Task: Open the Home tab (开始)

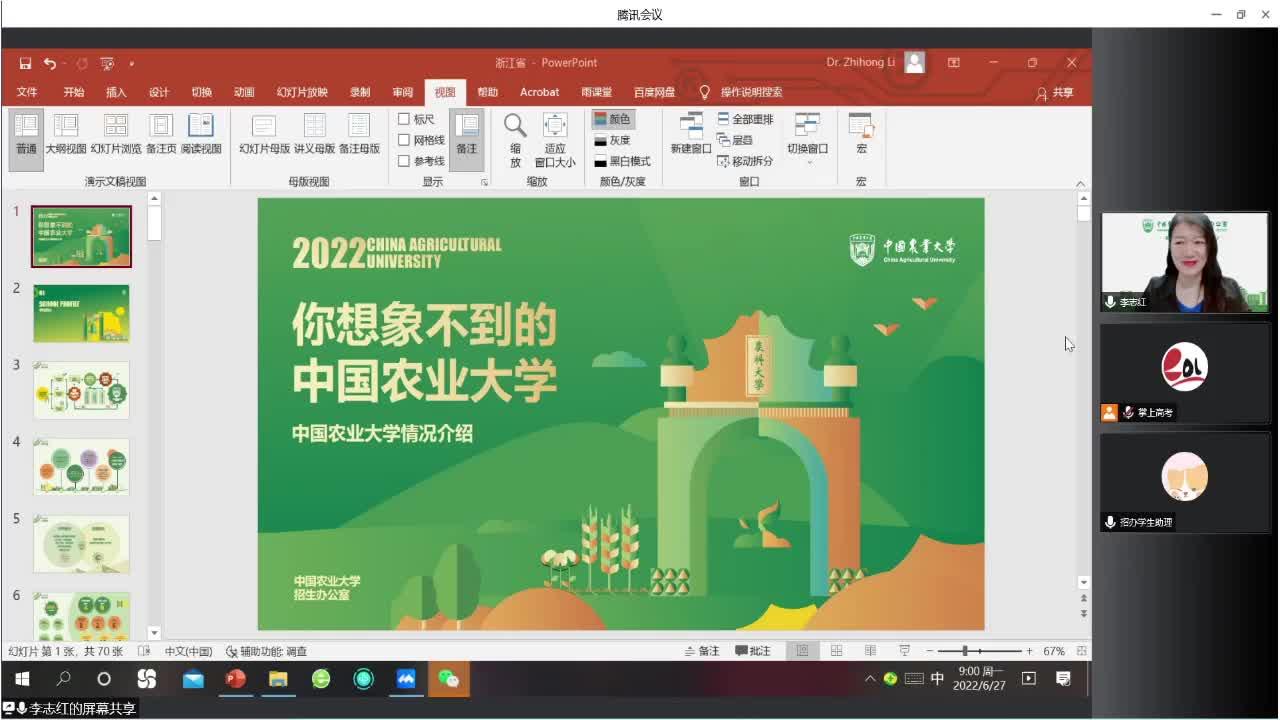Action: pyautogui.click(x=74, y=92)
